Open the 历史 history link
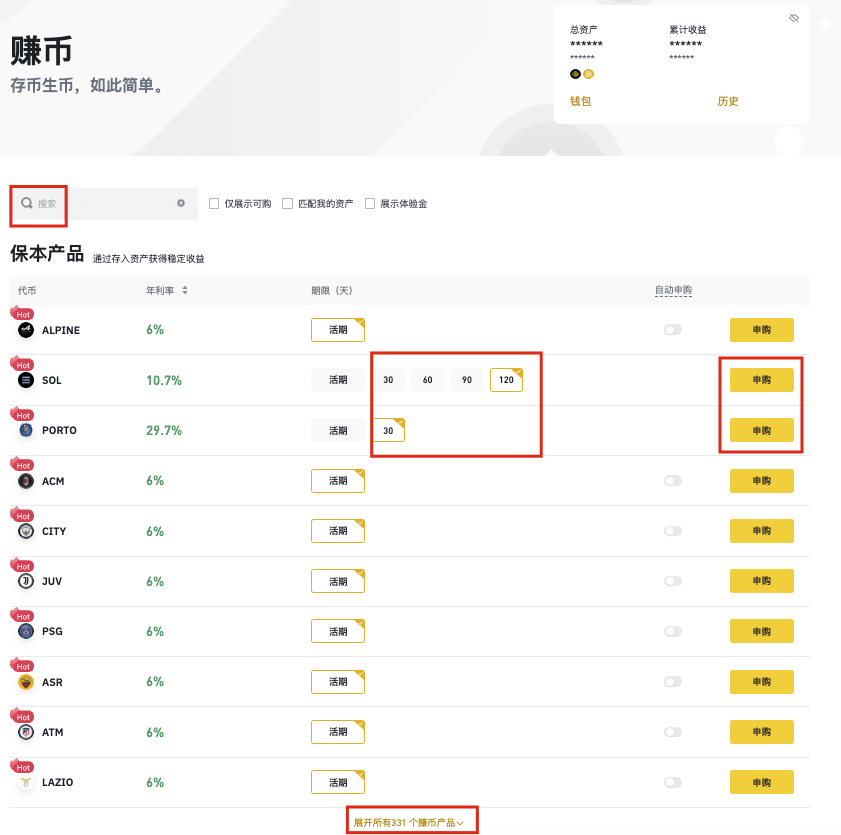The height and width of the screenshot is (835, 841). tap(728, 101)
